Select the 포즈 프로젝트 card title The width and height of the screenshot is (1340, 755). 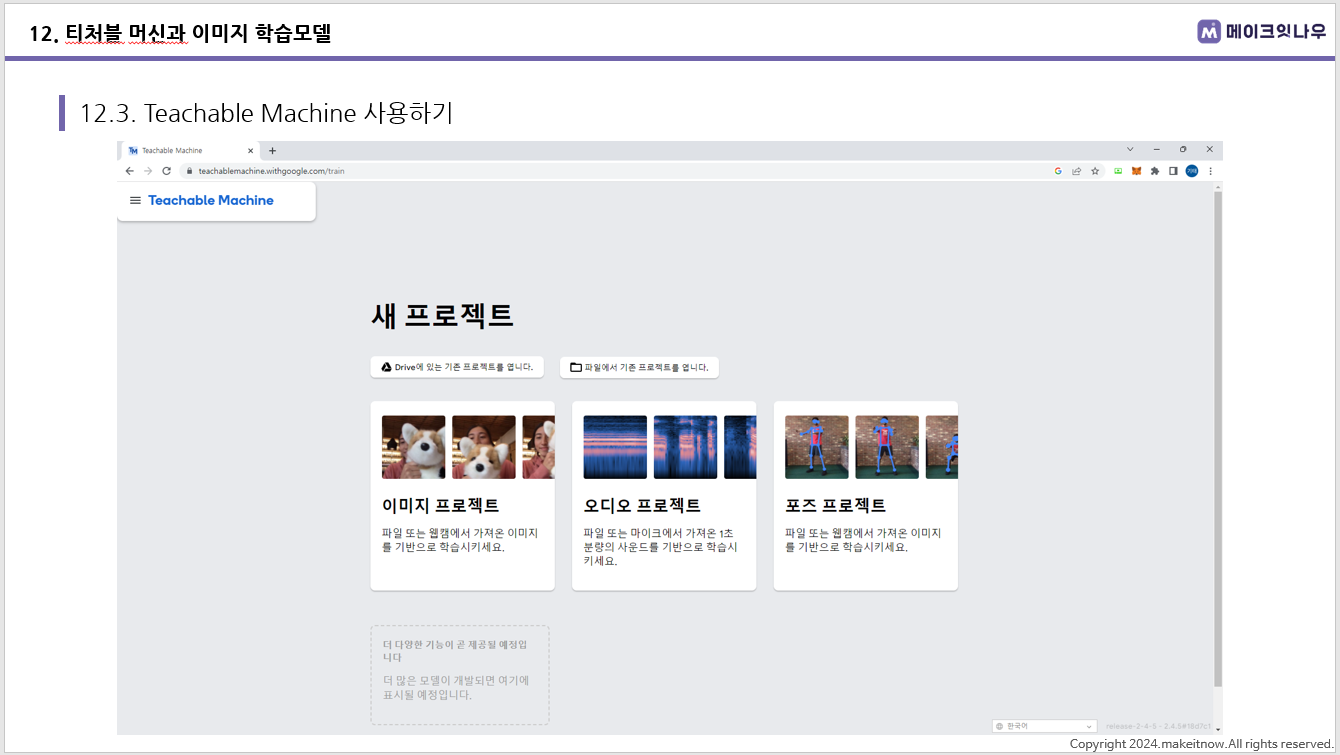tap(835, 505)
